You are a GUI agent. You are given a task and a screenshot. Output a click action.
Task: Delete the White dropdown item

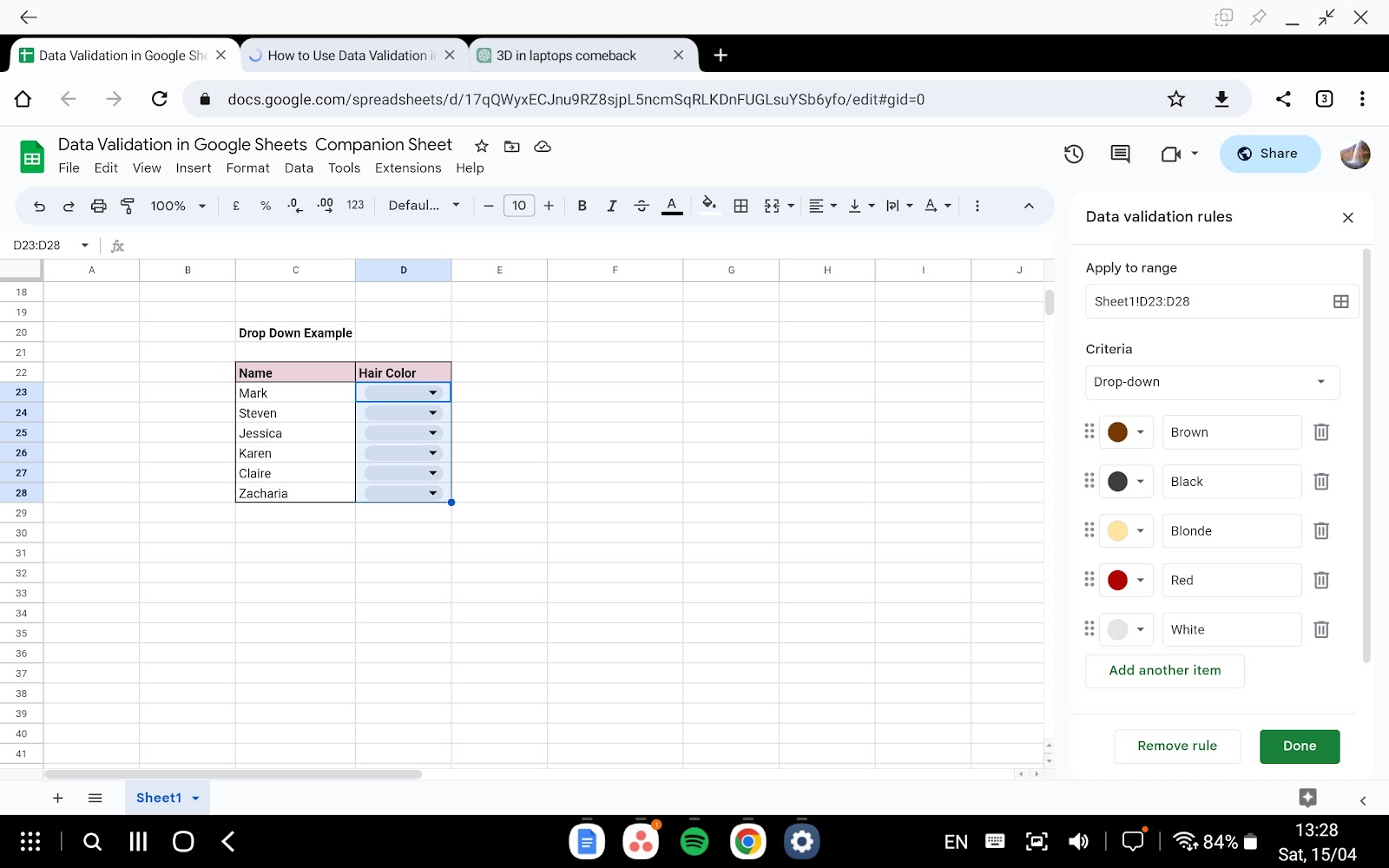pyautogui.click(x=1321, y=630)
